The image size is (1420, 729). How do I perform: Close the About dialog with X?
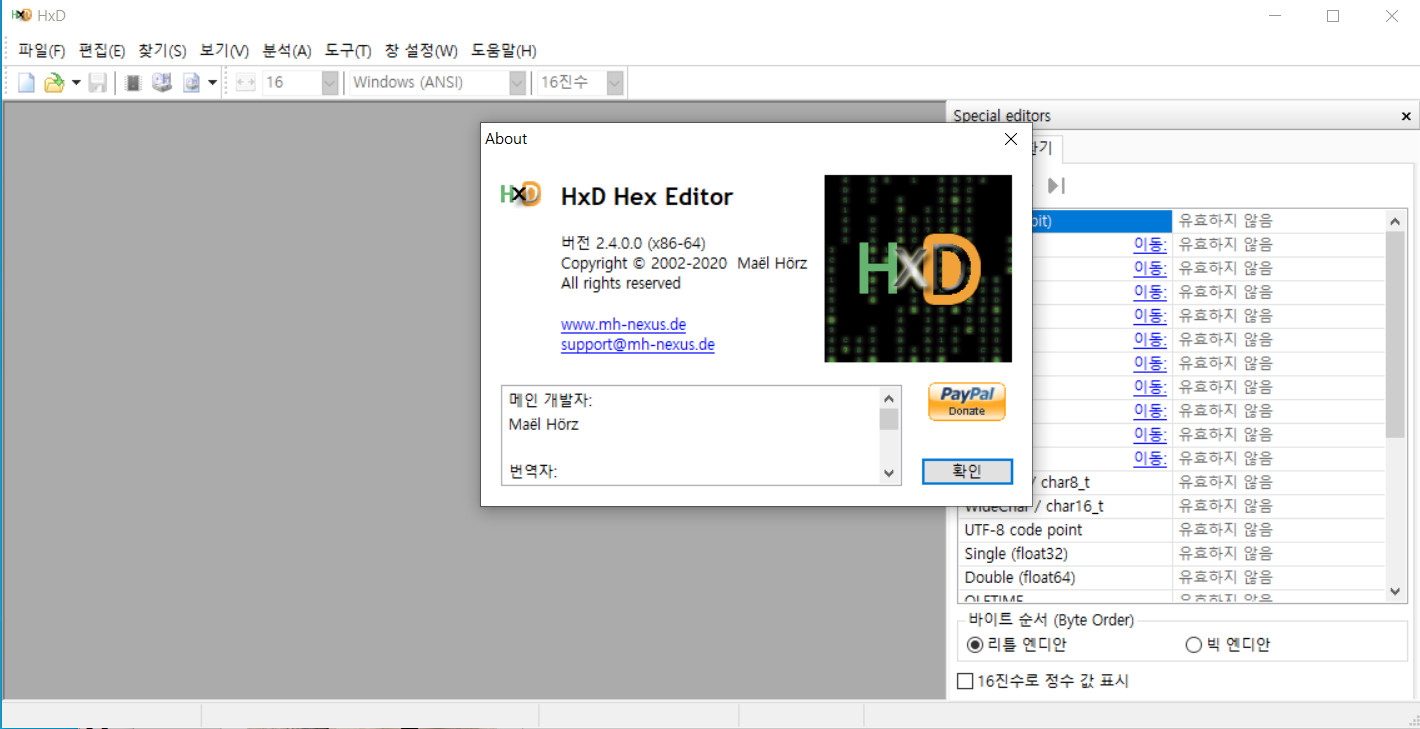[1011, 139]
